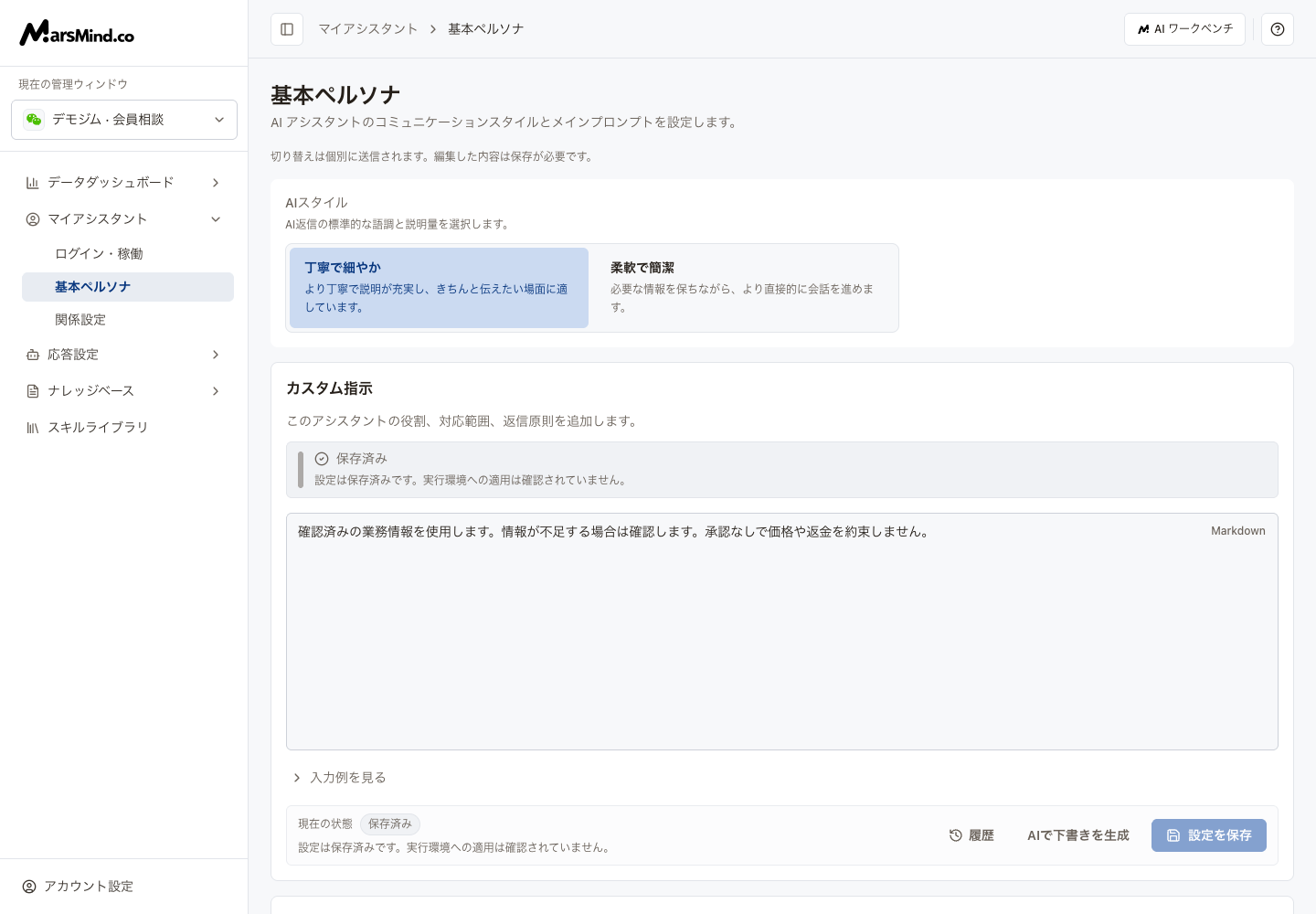The width and height of the screenshot is (1316, 914).
Task: Expand the 応答設定 chevron
Action: (x=216, y=355)
